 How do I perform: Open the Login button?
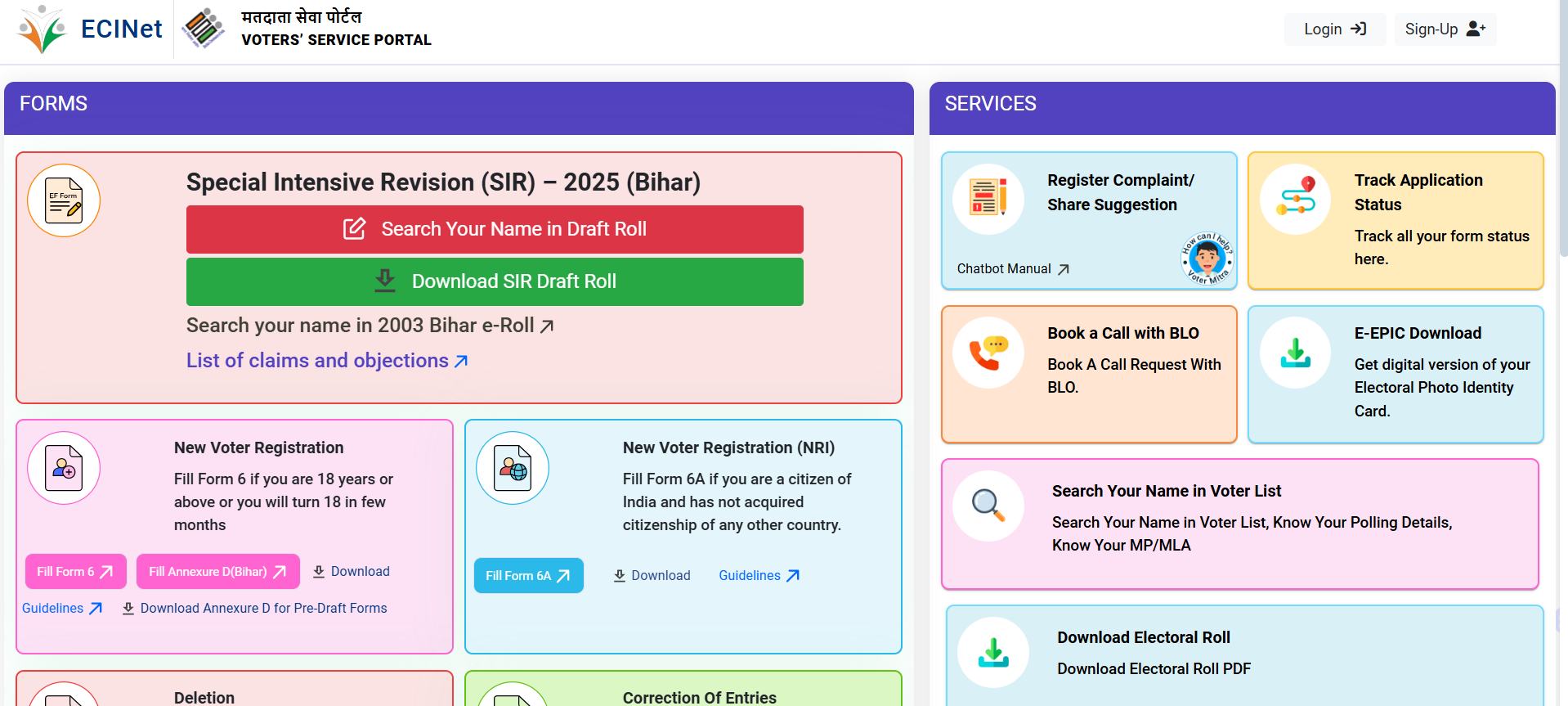pos(1334,29)
